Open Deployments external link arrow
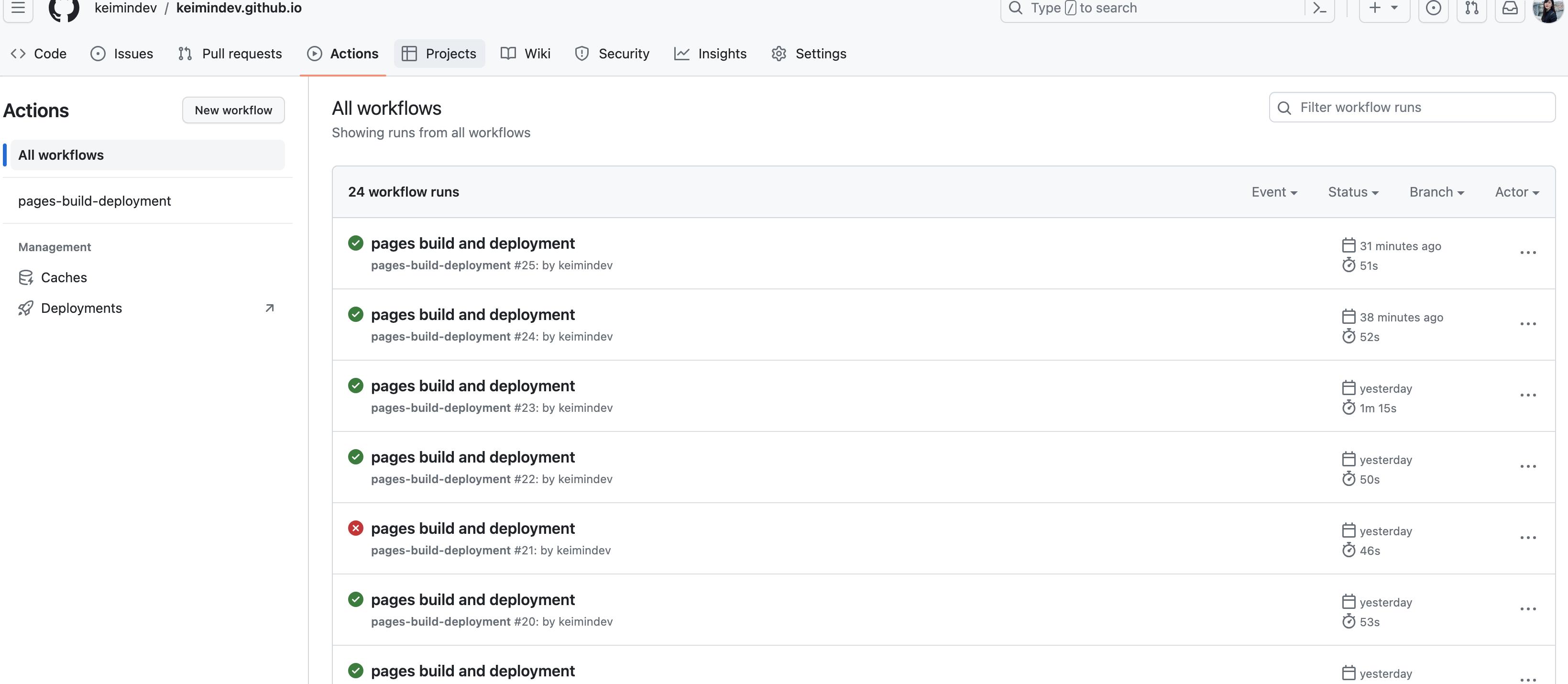The image size is (1568, 684). [270, 308]
